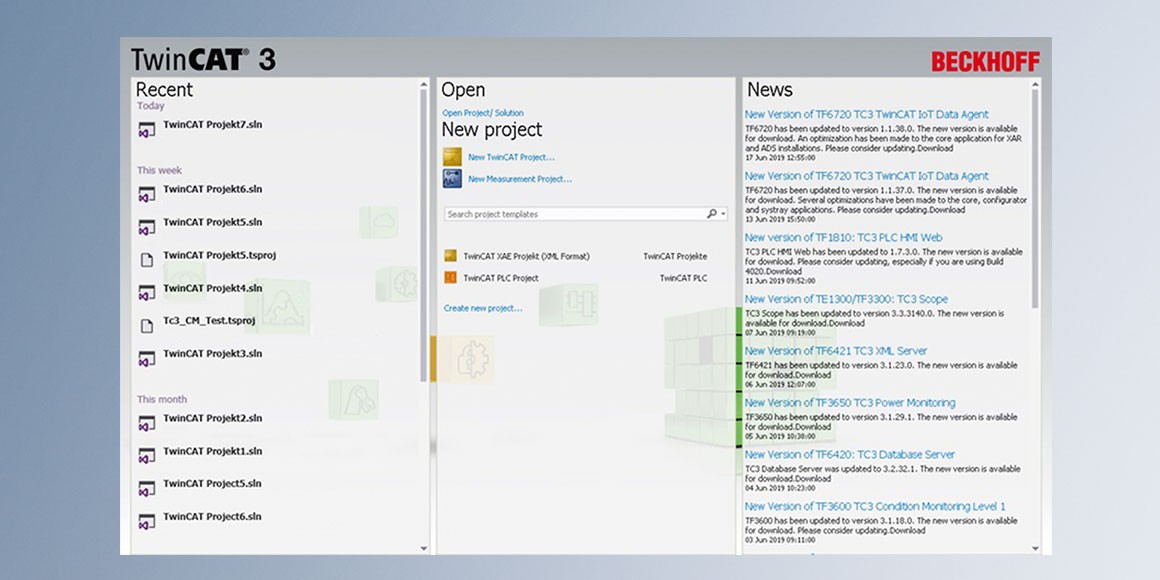
Task: Click the BECKHOFF logo
Action: point(985,62)
